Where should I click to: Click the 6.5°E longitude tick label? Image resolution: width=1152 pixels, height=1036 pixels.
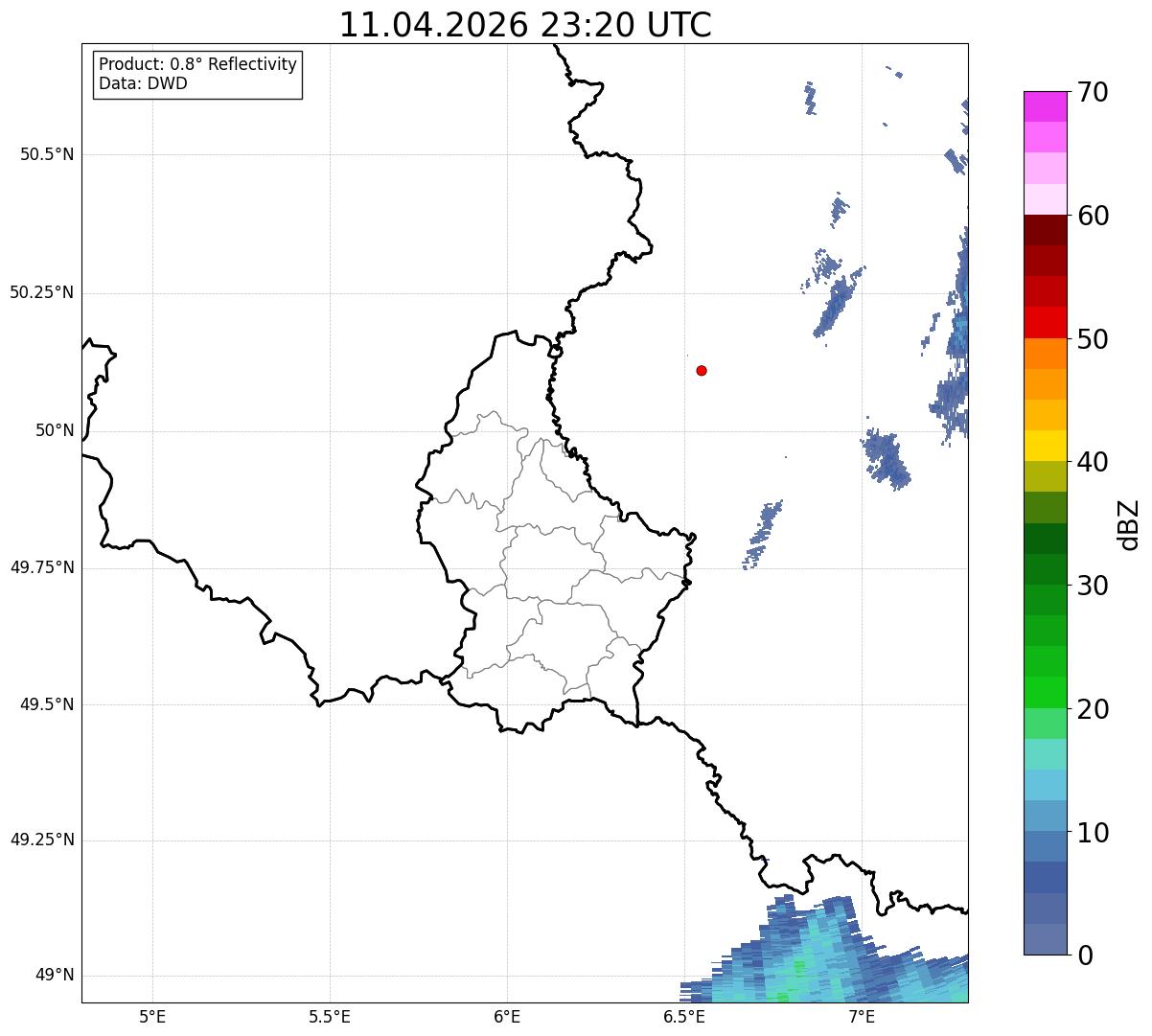[x=684, y=1017]
